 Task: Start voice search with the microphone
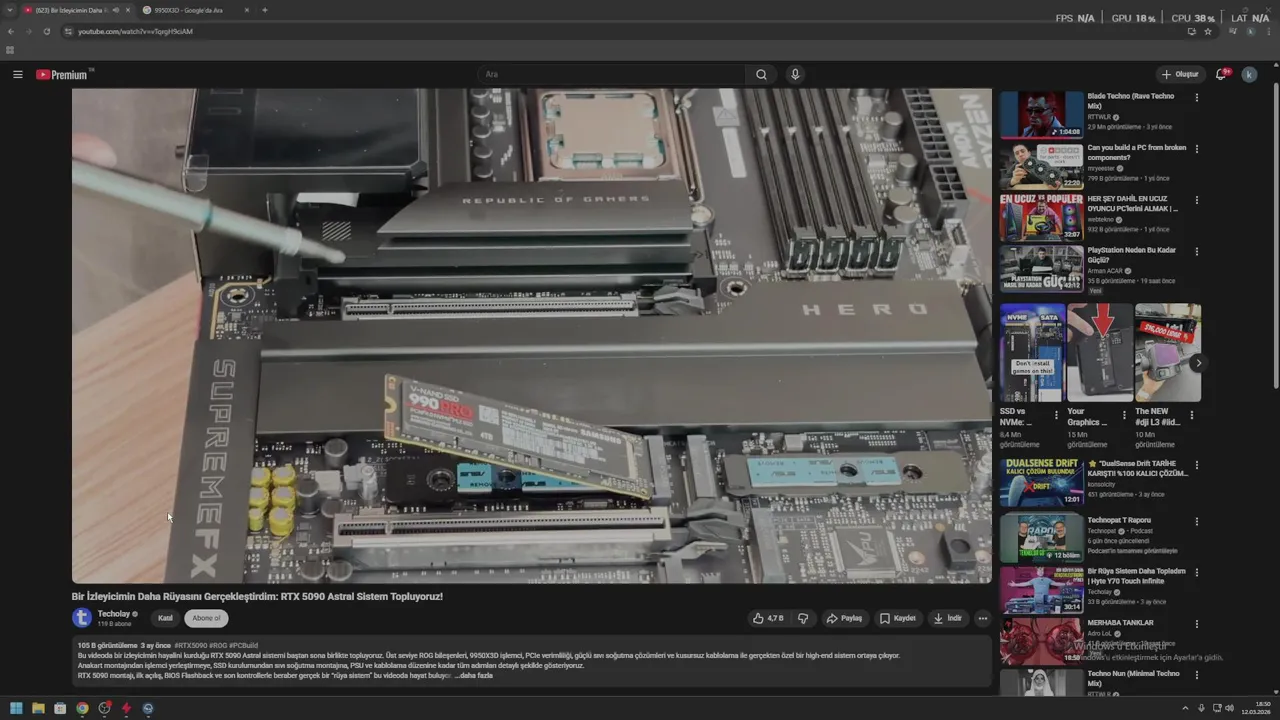pos(795,74)
